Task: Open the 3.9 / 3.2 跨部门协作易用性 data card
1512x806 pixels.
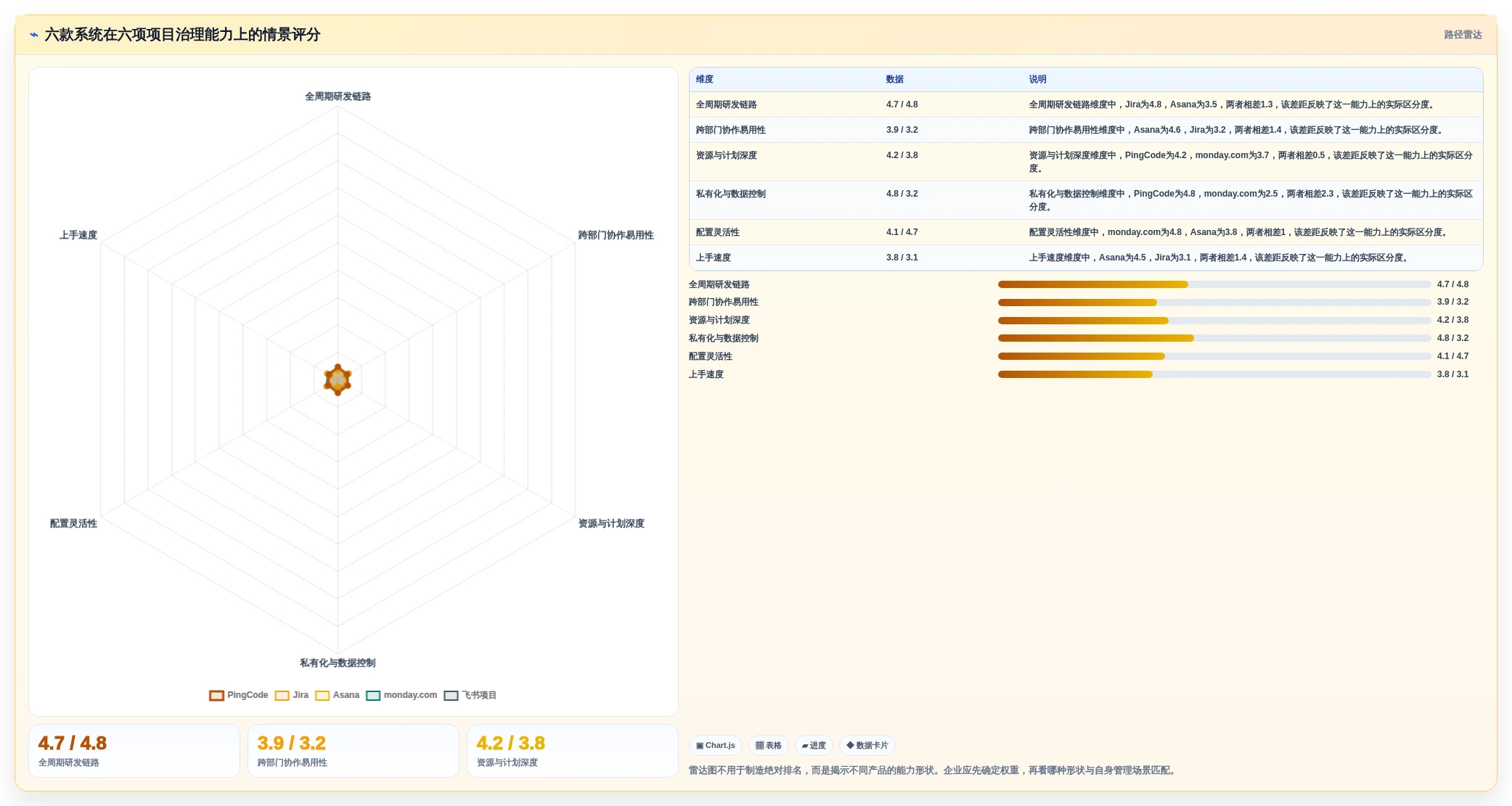Action: click(354, 751)
